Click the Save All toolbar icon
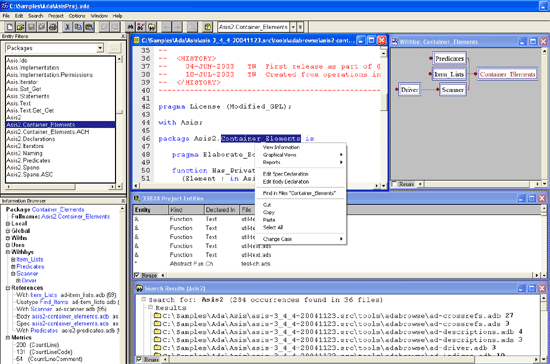Viewport: 550px width, 364px height. (42, 27)
